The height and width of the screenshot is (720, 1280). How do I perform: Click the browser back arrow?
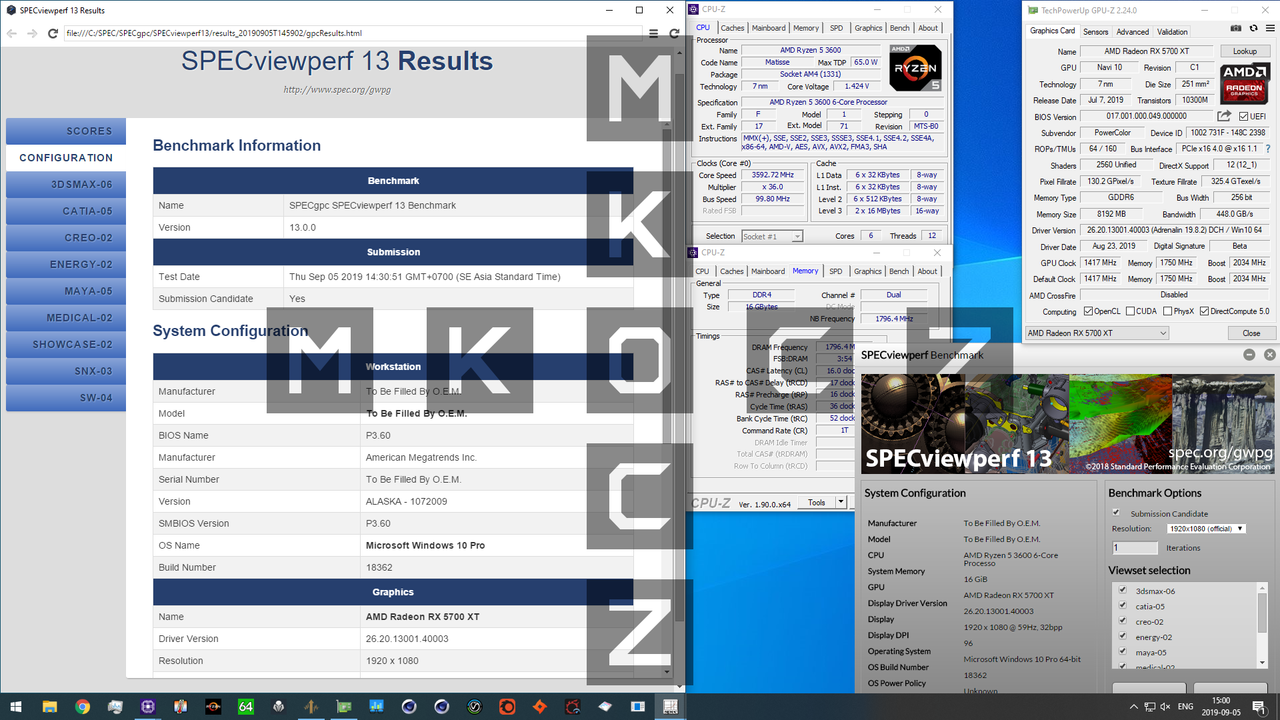[13, 33]
